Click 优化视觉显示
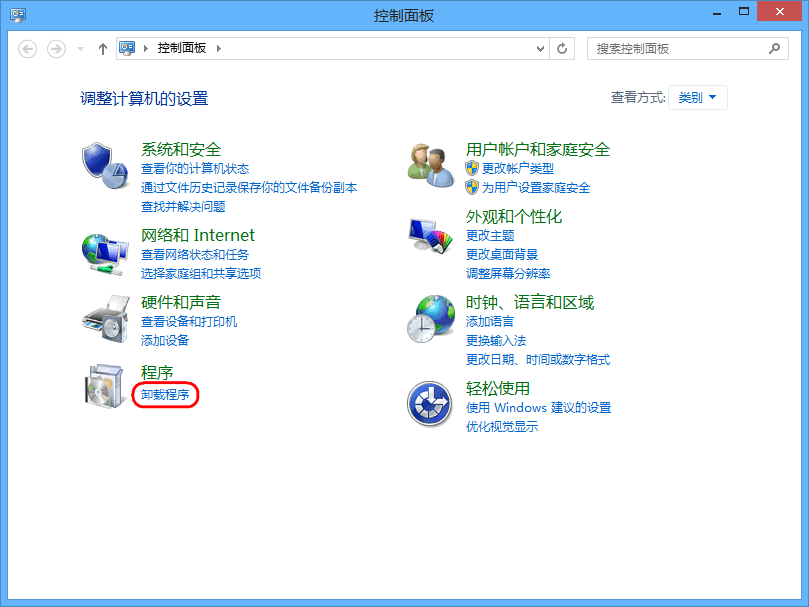The height and width of the screenshot is (607, 809). click(502, 427)
